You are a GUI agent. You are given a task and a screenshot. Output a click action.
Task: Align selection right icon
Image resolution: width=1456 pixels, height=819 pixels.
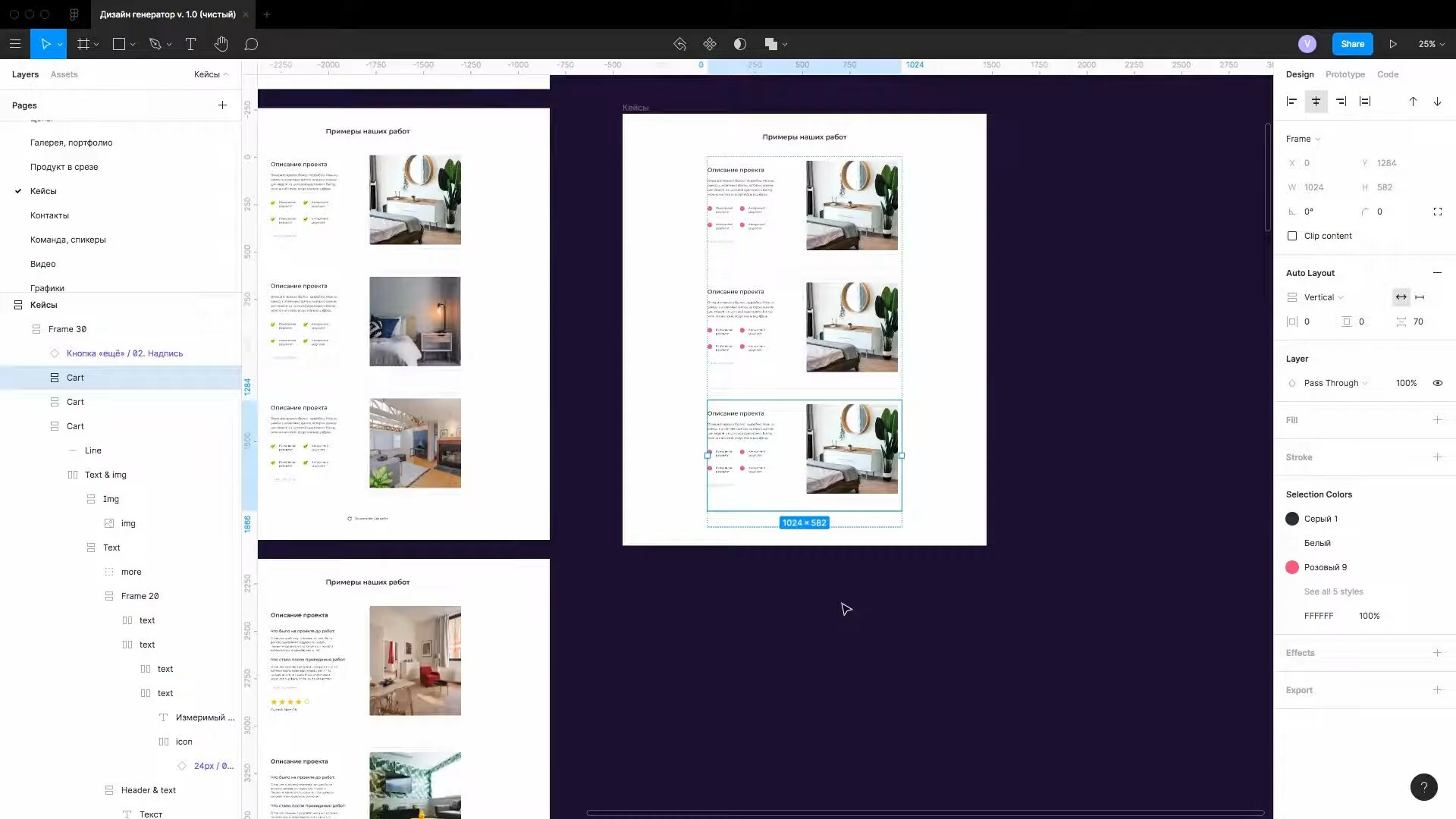[x=1341, y=102]
